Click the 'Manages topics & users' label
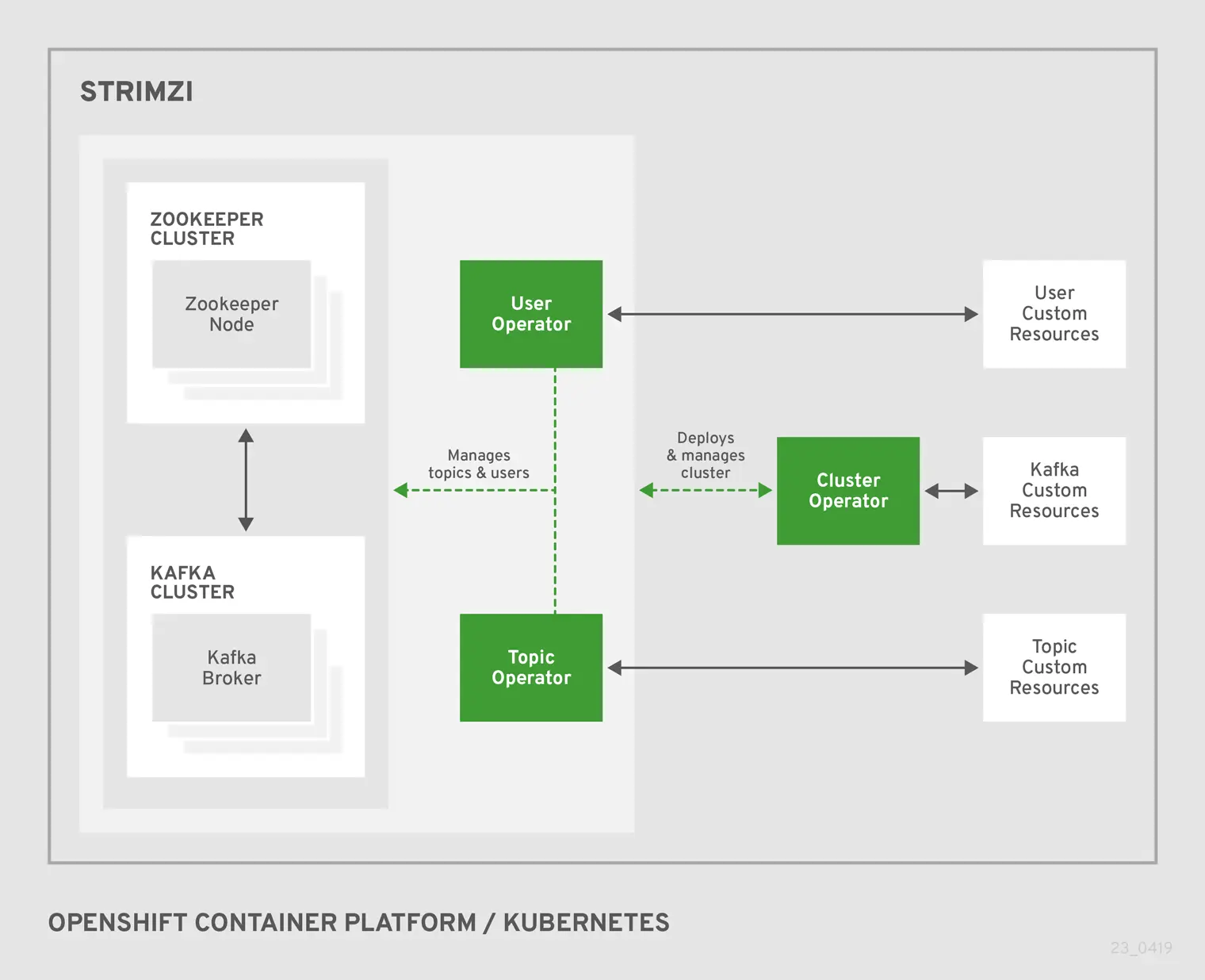 pyautogui.click(x=479, y=464)
